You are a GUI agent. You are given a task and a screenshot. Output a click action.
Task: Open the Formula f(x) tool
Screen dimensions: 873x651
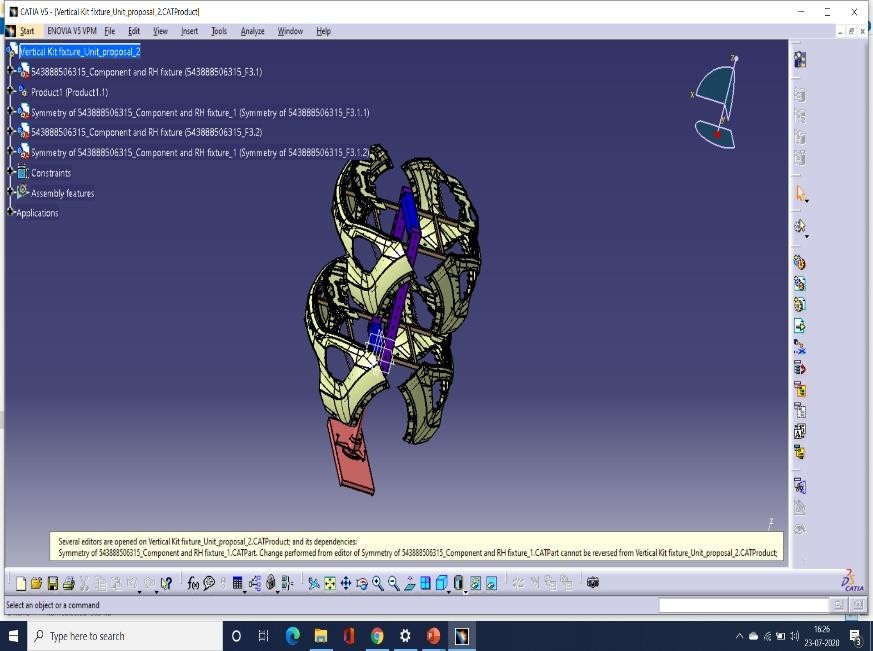(193, 583)
